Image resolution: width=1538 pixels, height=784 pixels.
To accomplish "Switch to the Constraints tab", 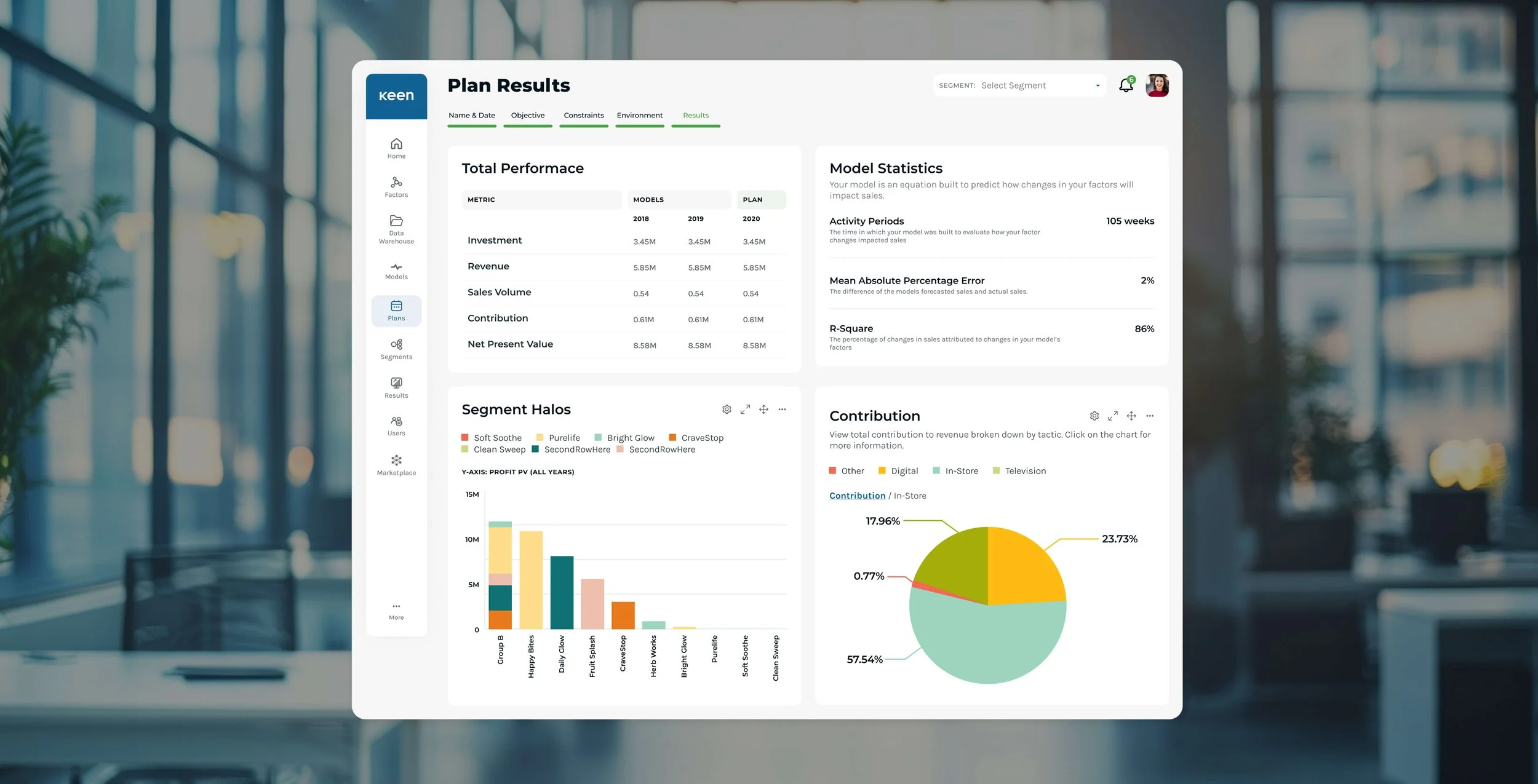I will (x=583, y=116).
